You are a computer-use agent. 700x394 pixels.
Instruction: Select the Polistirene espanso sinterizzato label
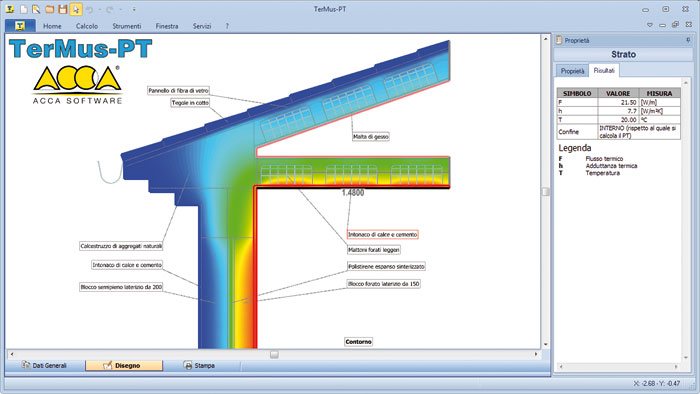(x=386, y=266)
